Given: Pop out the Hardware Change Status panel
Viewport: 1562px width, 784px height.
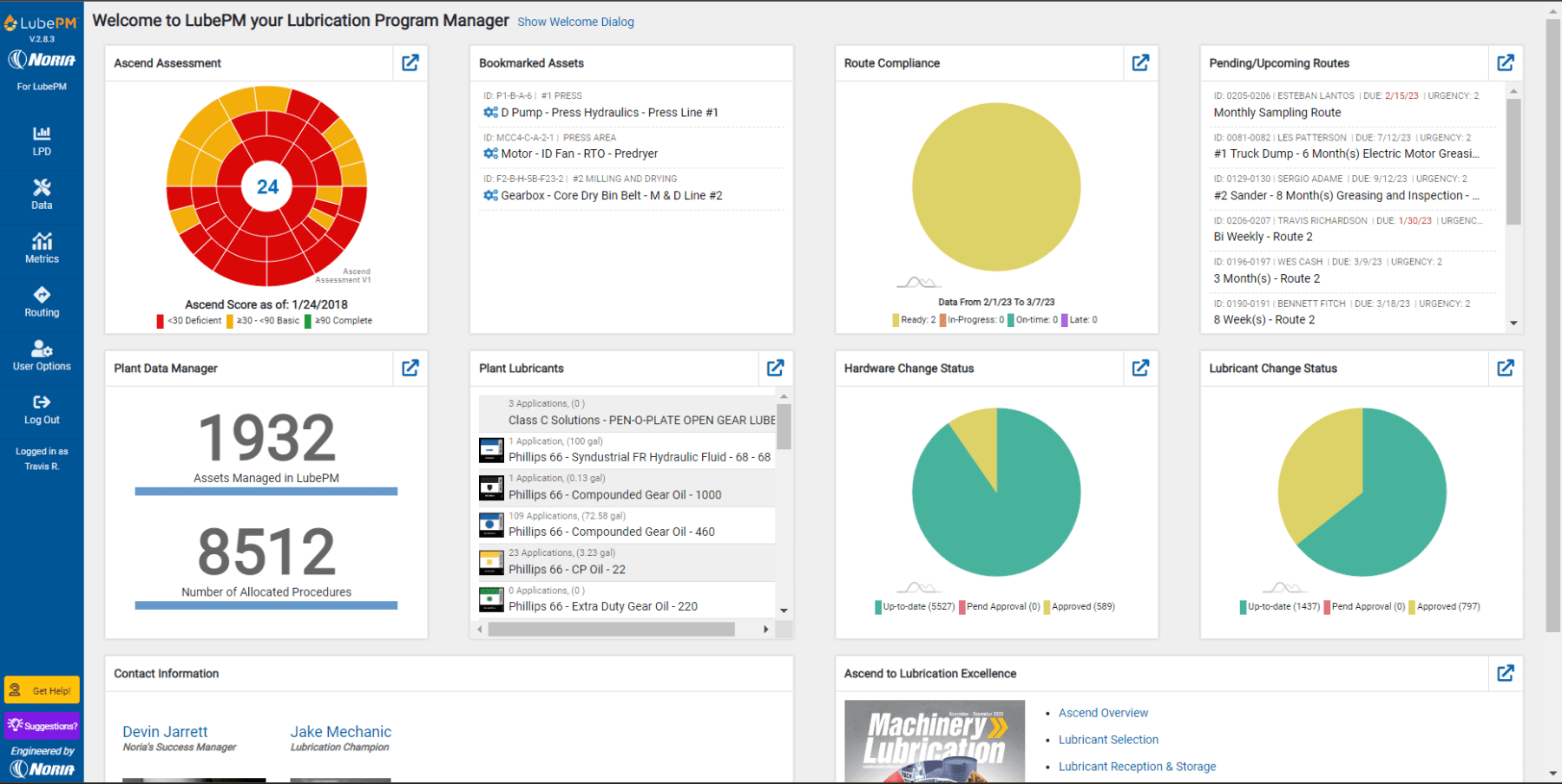Looking at the screenshot, I should [x=1140, y=368].
